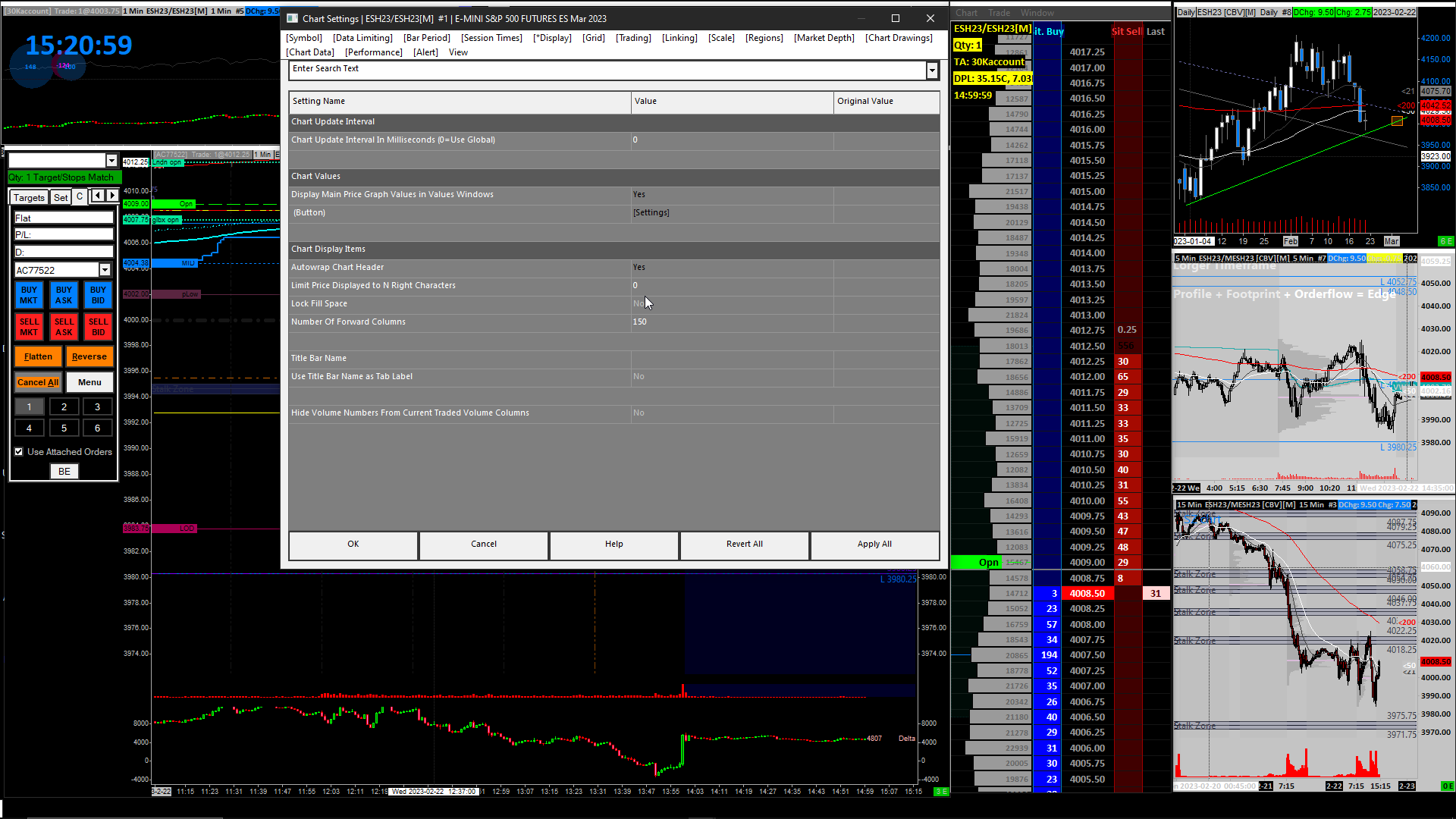Select quantity preset button 3
The height and width of the screenshot is (819, 1456).
point(98,407)
